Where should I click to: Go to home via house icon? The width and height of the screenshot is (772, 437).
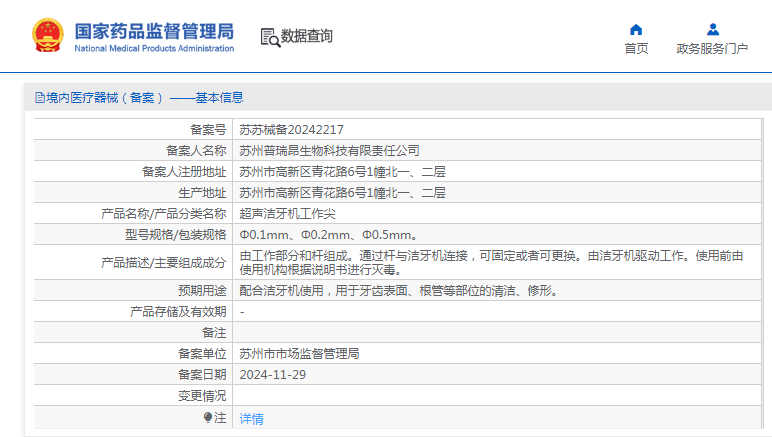pyautogui.click(x=636, y=30)
